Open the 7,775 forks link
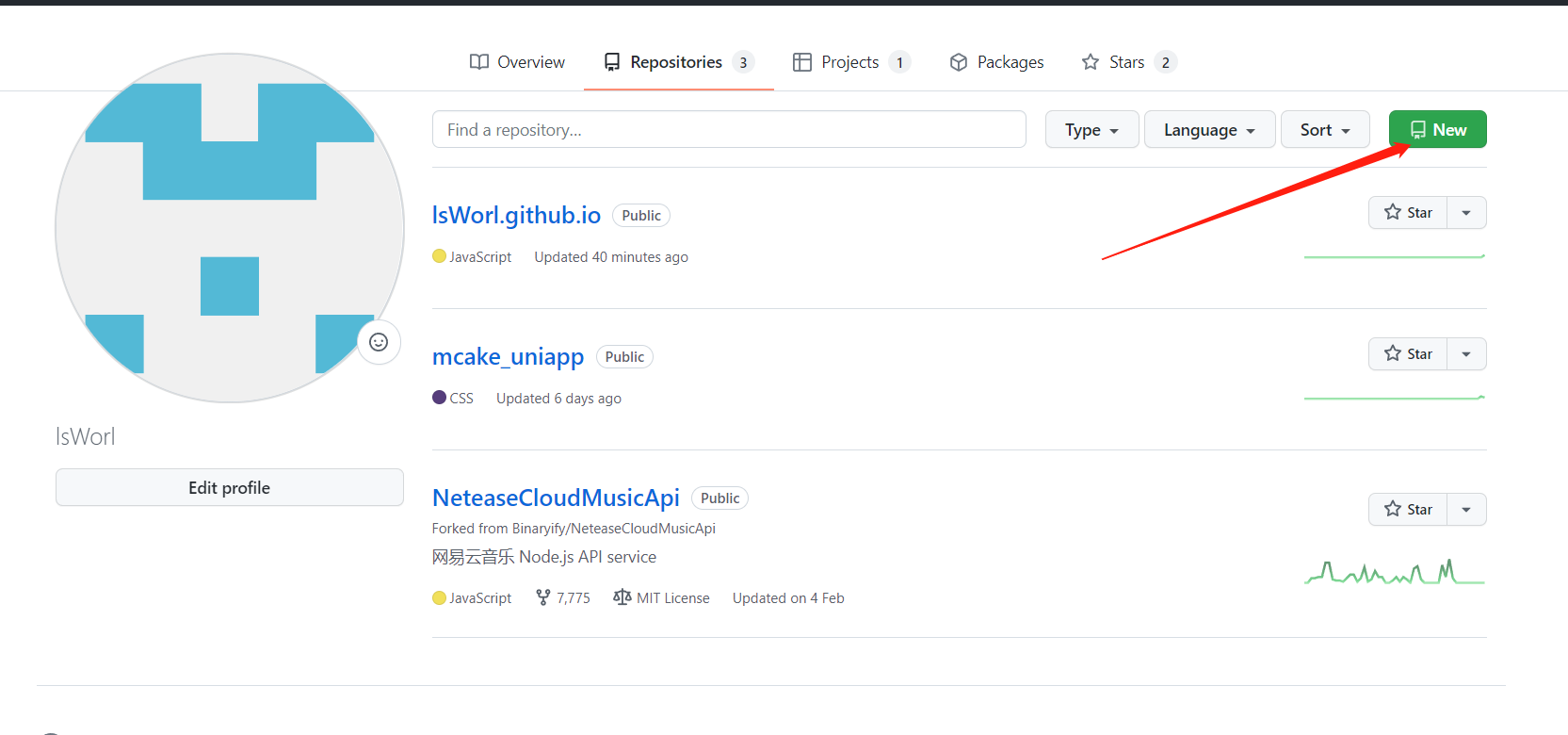Image resolution: width=1568 pixels, height=735 pixels. point(563,597)
